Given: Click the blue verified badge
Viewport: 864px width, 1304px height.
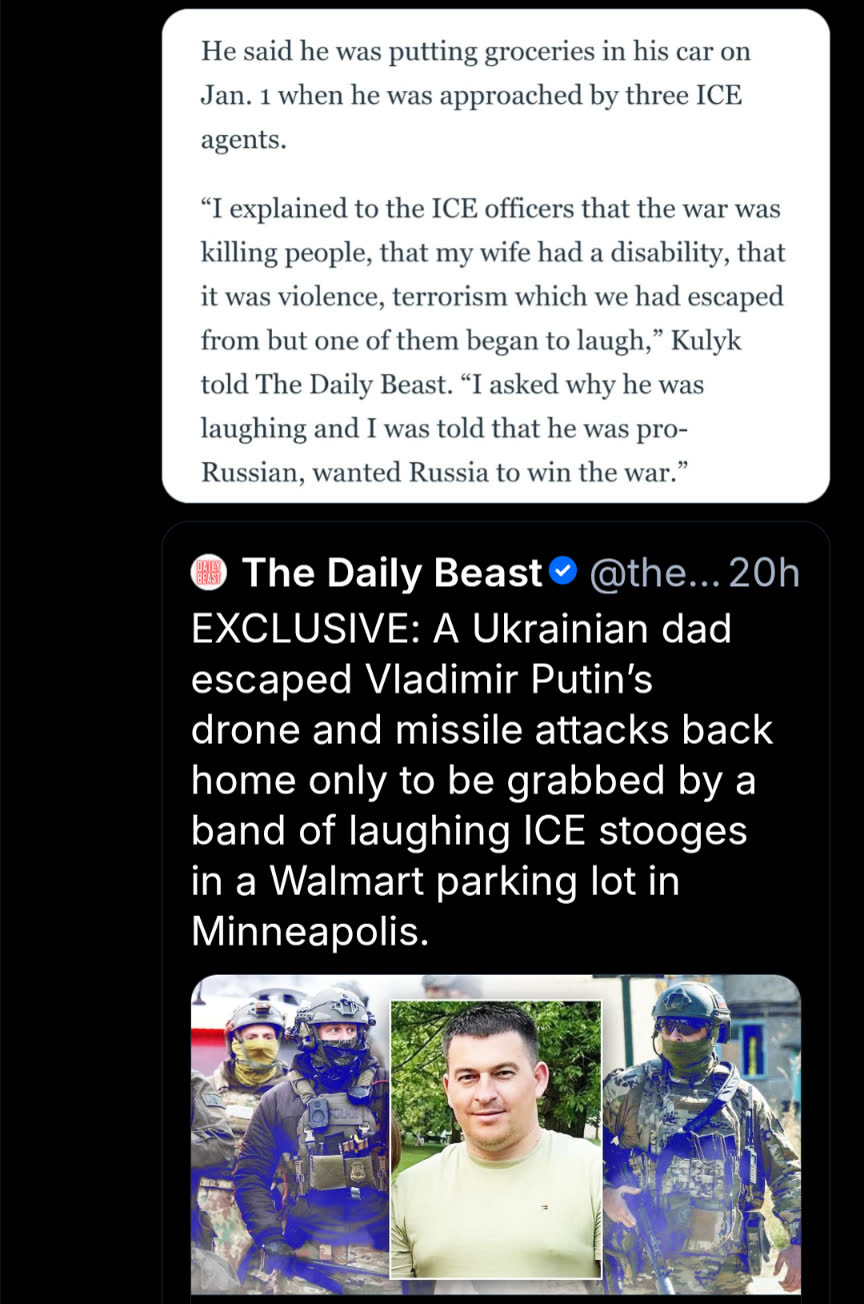Looking at the screenshot, I should pyautogui.click(x=563, y=572).
